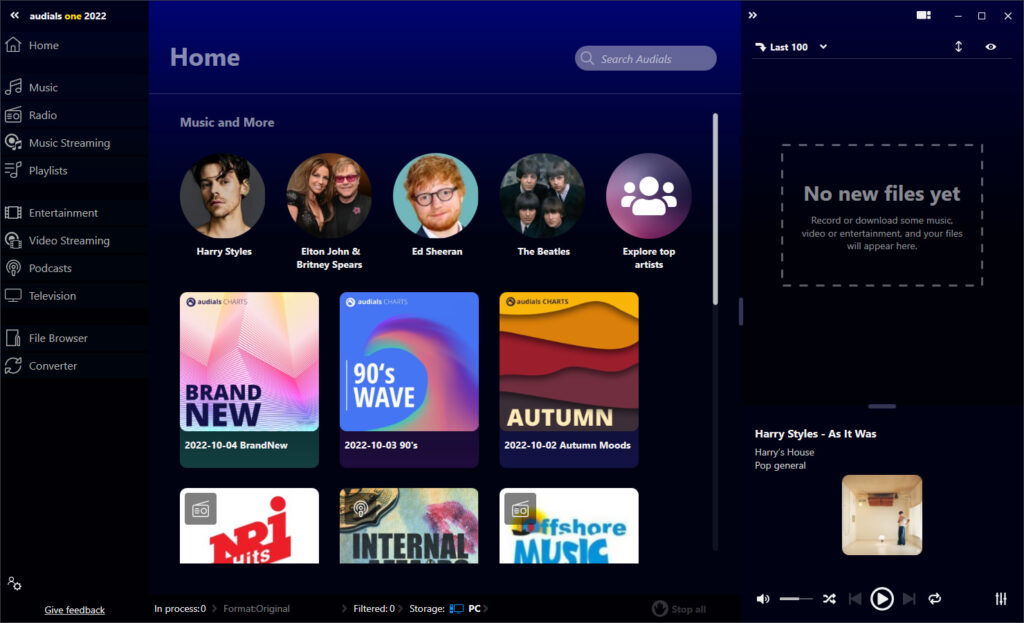
Task: Open the 2022-10-04 BrandNew chart
Action: (249, 379)
